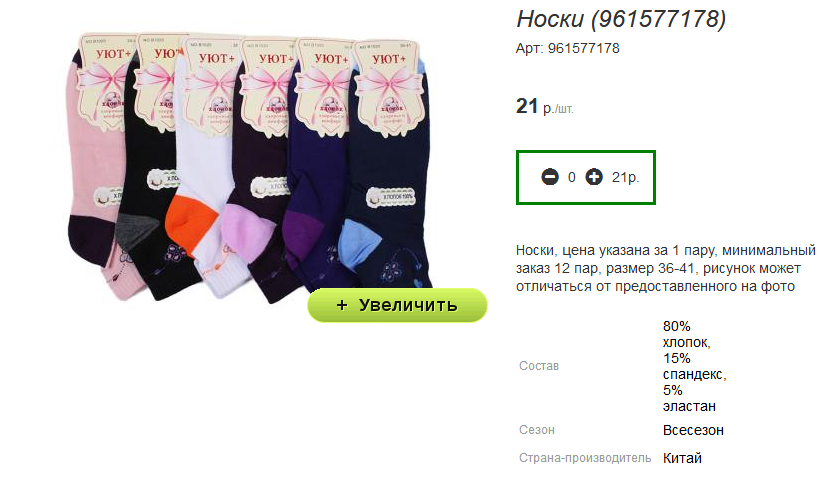Click the Всесезон season value
This screenshot has width=830, height=484.
pyautogui.click(x=693, y=430)
